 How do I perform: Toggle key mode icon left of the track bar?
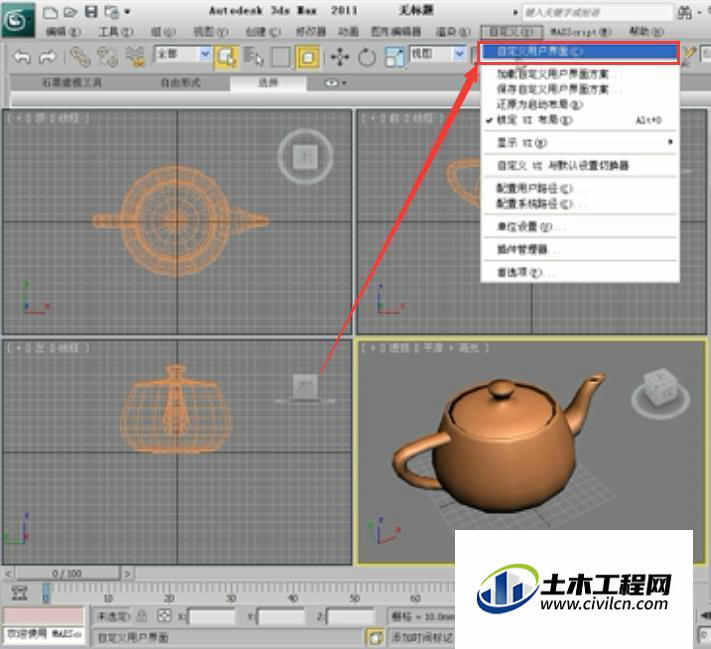(19, 593)
